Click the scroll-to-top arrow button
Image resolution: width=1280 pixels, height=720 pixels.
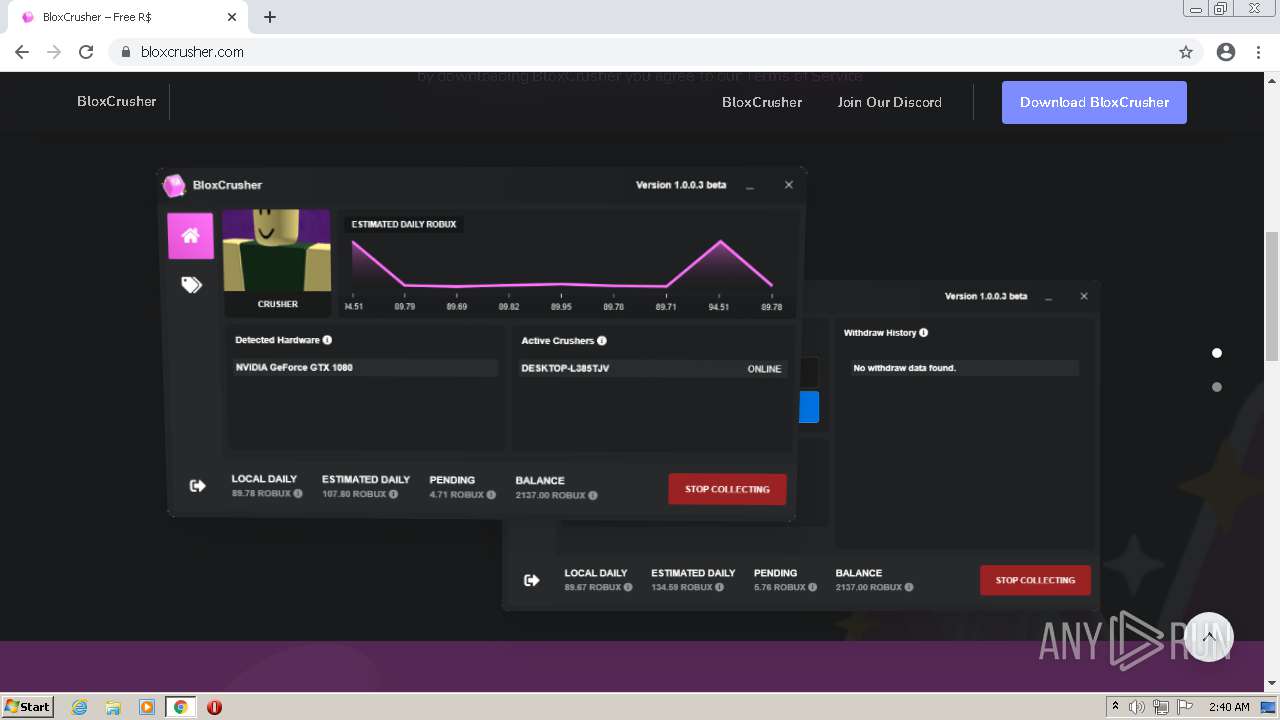pos(1209,637)
